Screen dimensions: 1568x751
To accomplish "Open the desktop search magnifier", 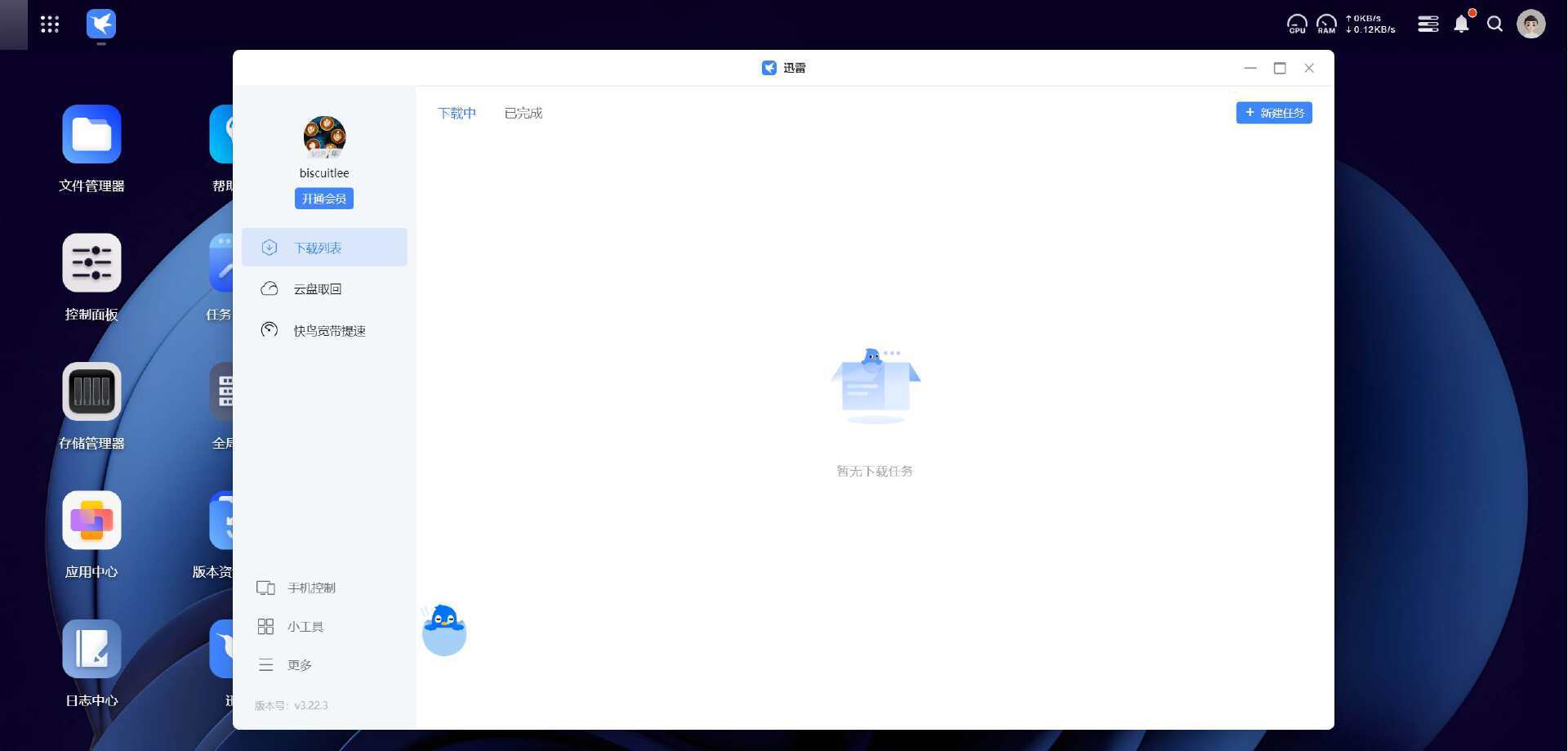I will [1495, 24].
